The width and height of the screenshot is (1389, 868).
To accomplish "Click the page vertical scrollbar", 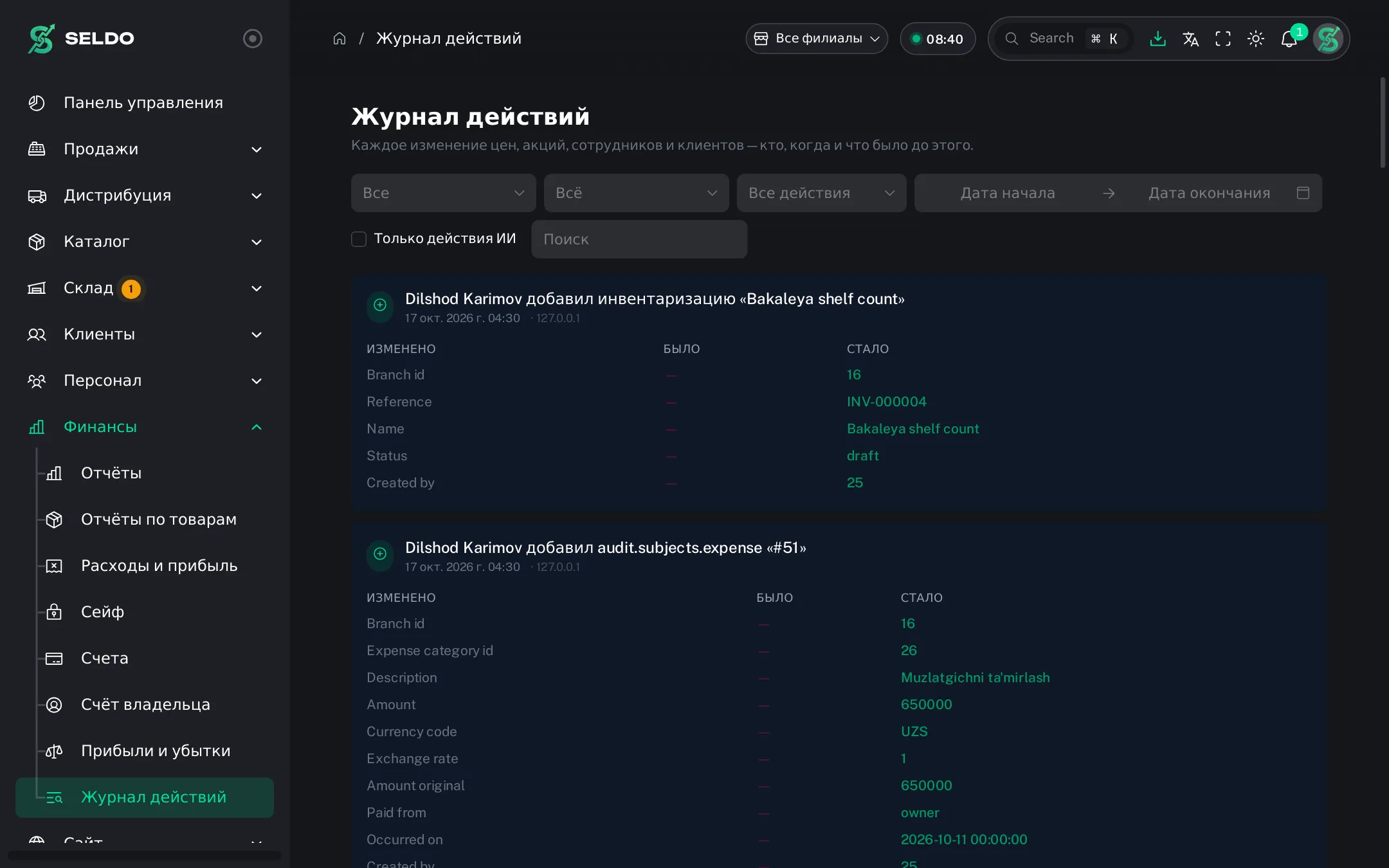I will (x=1383, y=122).
